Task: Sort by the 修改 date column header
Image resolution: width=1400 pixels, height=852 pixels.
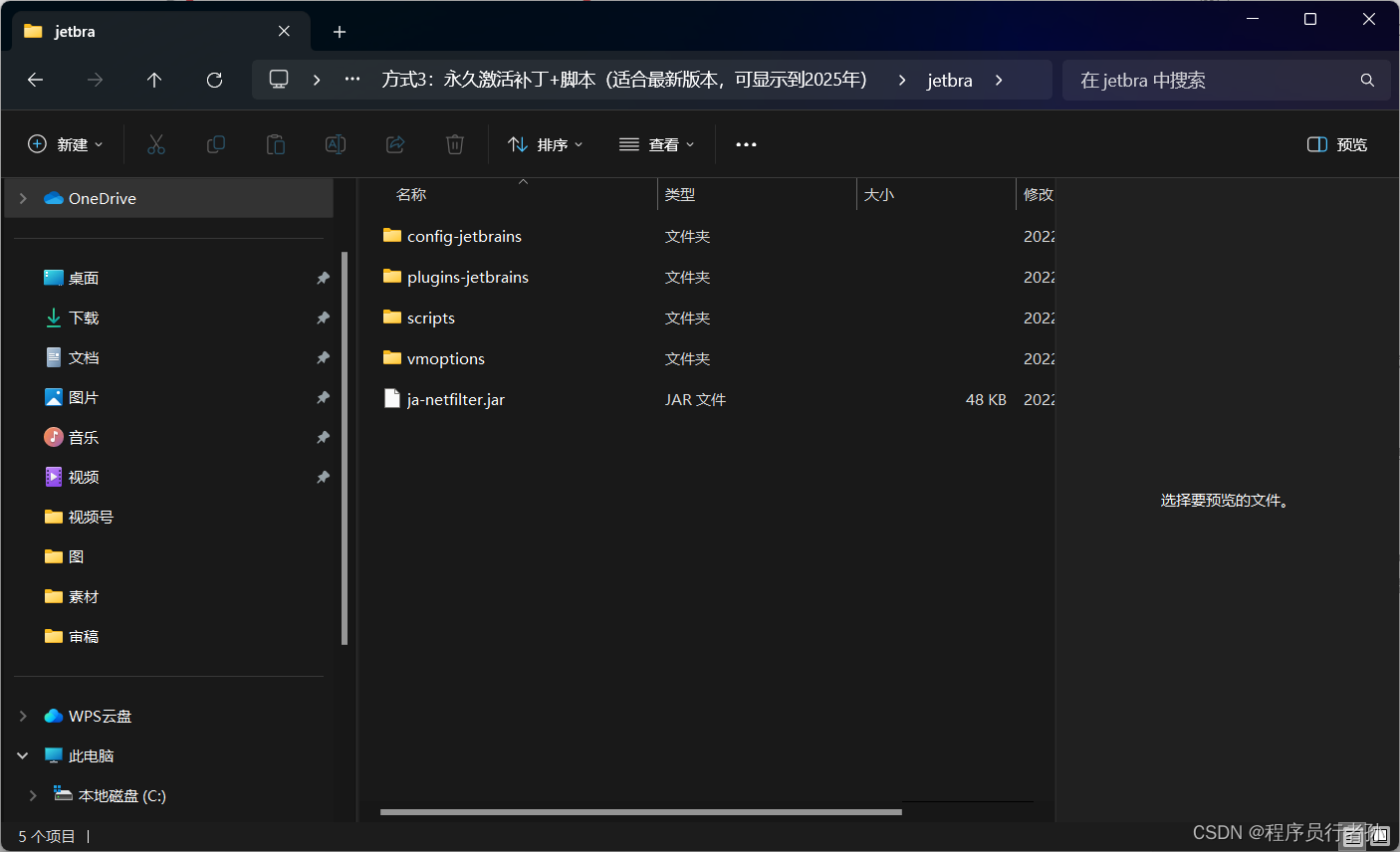Action: (x=1037, y=194)
